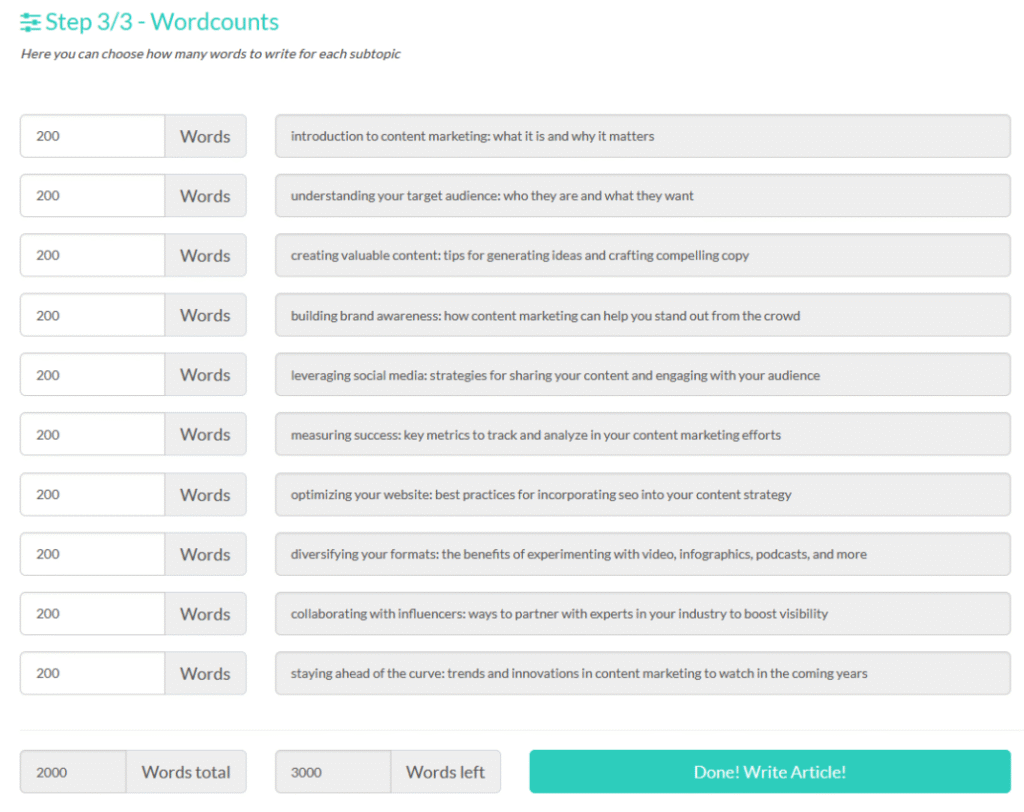Click 'Words' label in the introduction row

coord(205,136)
